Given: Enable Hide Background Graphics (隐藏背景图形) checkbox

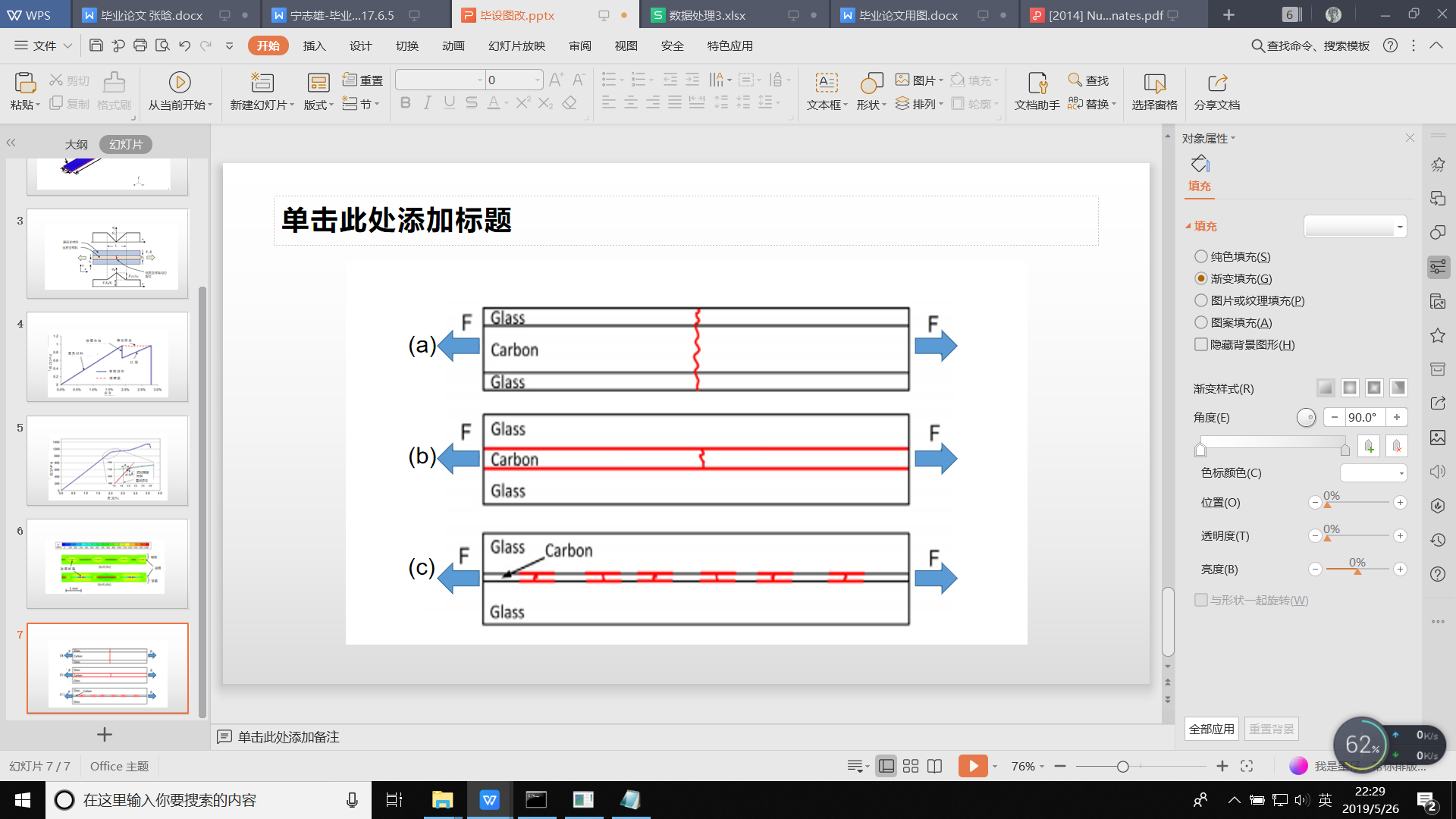Looking at the screenshot, I should click(x=1200, y=344).
